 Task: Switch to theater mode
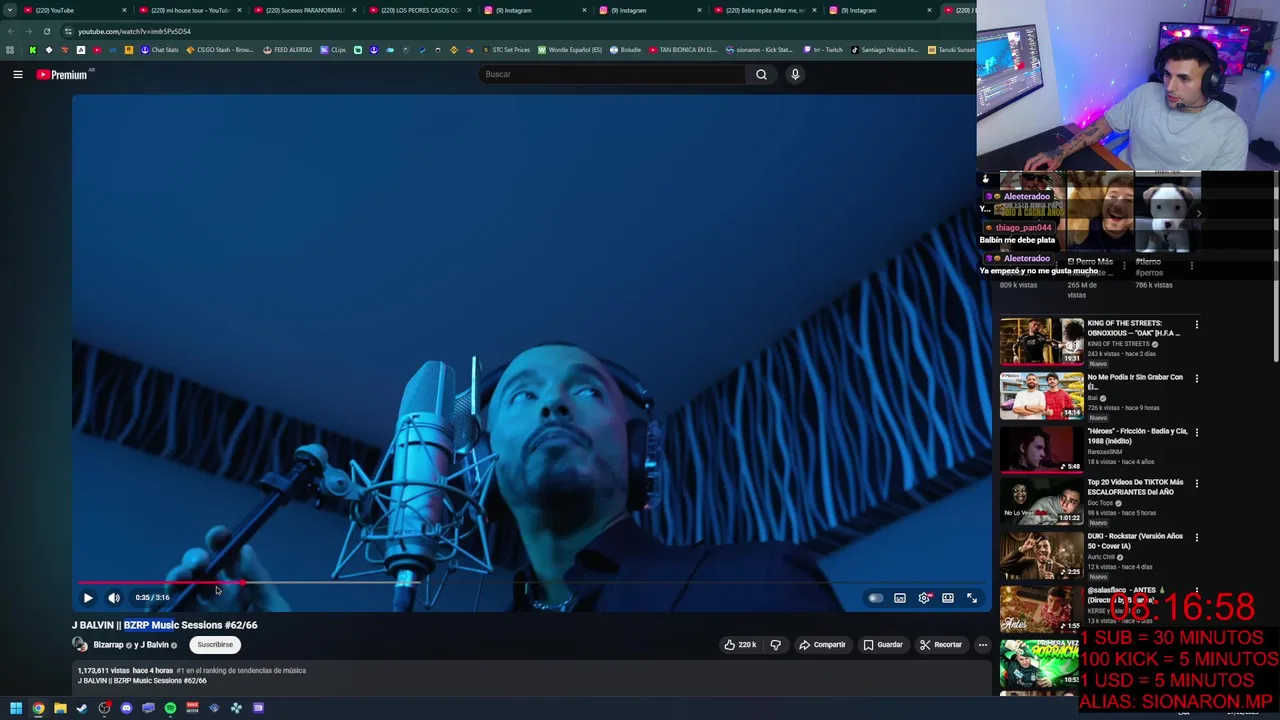pos(948,598)
